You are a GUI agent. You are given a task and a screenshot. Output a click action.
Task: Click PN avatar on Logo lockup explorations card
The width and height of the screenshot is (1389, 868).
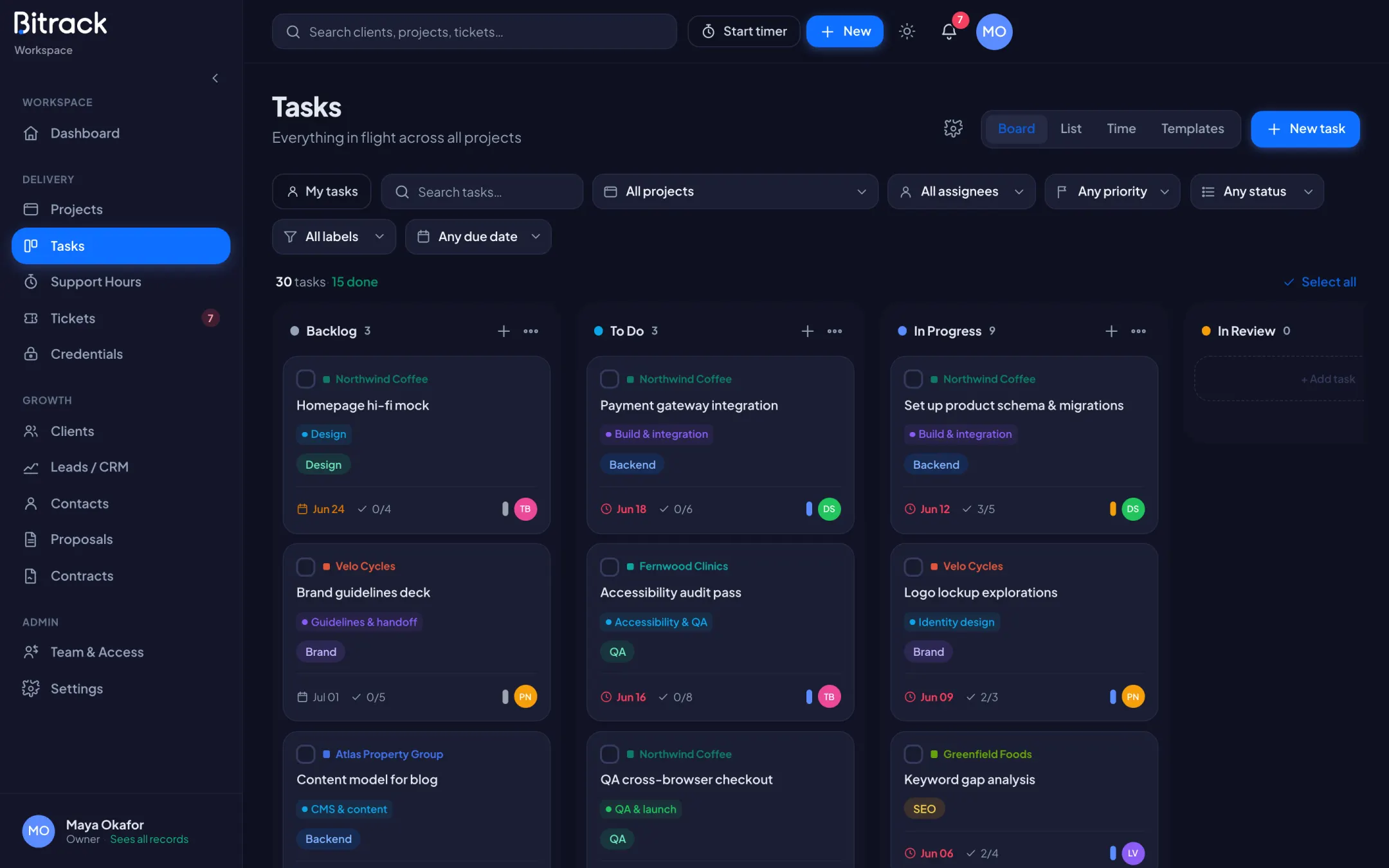coord(1133,697)
